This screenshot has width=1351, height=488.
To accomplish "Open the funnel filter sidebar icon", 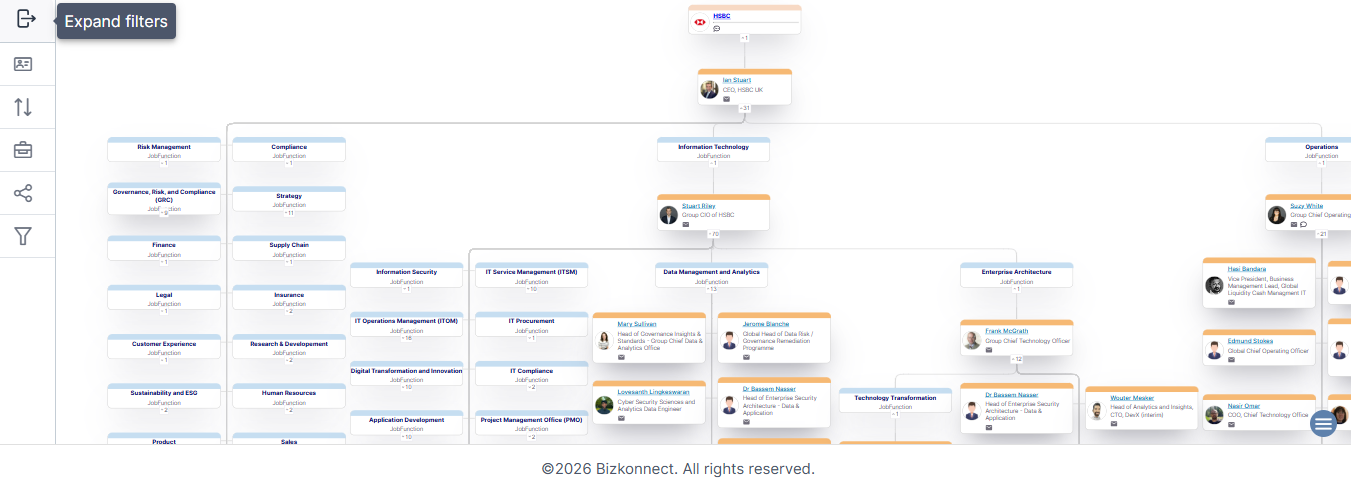I will coord(23,236).
